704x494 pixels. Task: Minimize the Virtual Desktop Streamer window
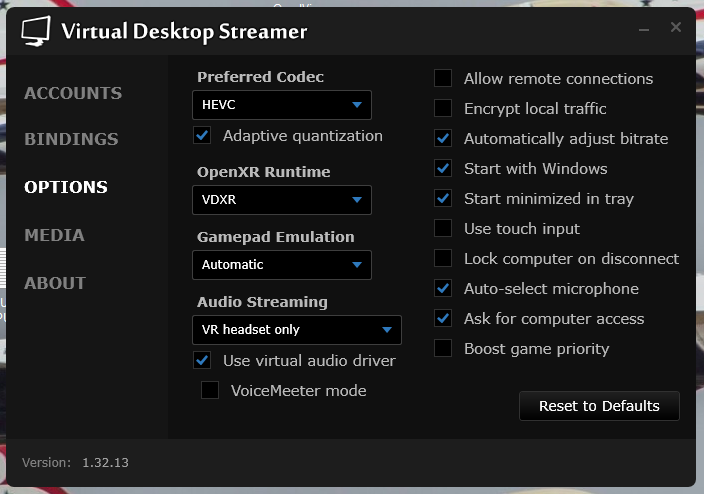[644, 30]
